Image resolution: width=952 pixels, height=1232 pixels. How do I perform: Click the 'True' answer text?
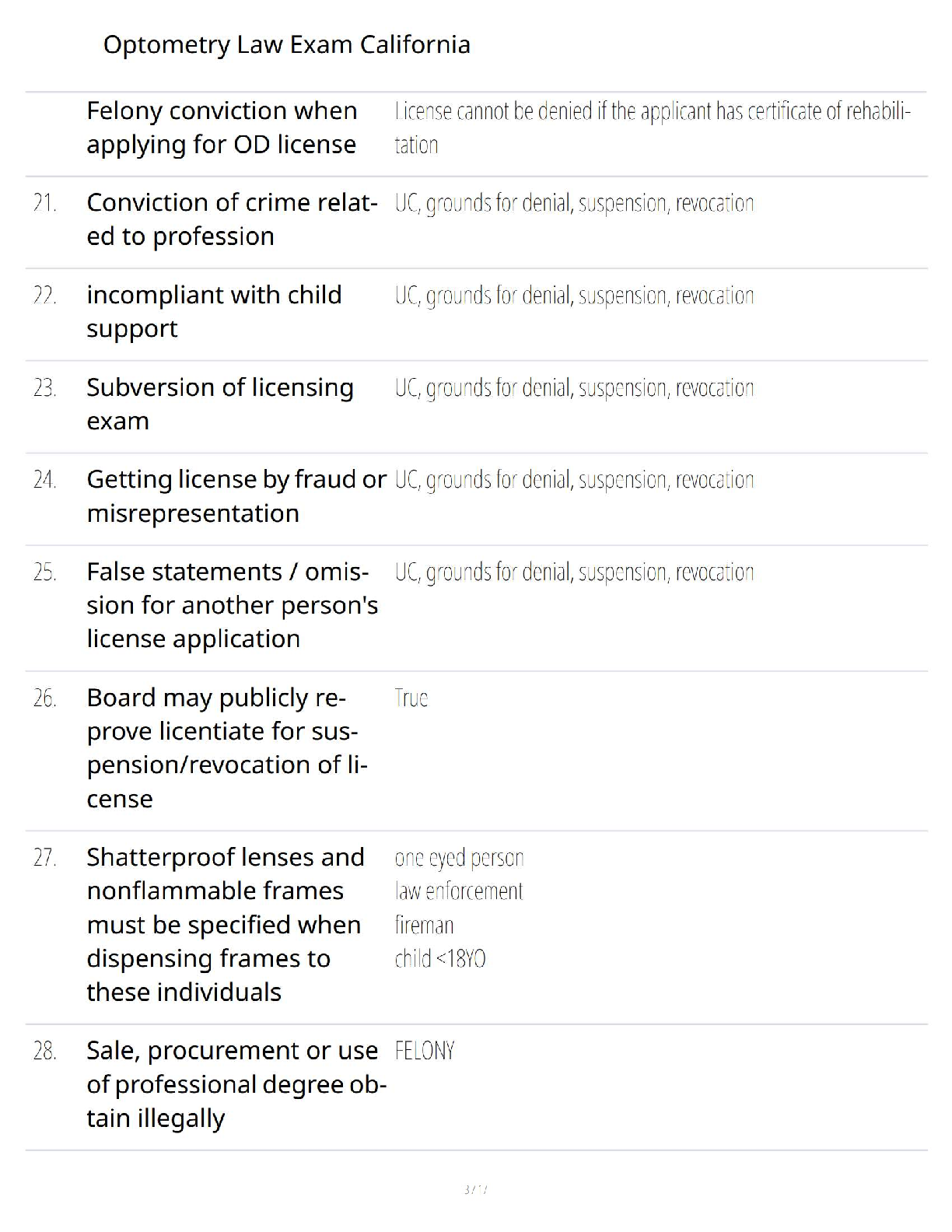click(411, 698)
